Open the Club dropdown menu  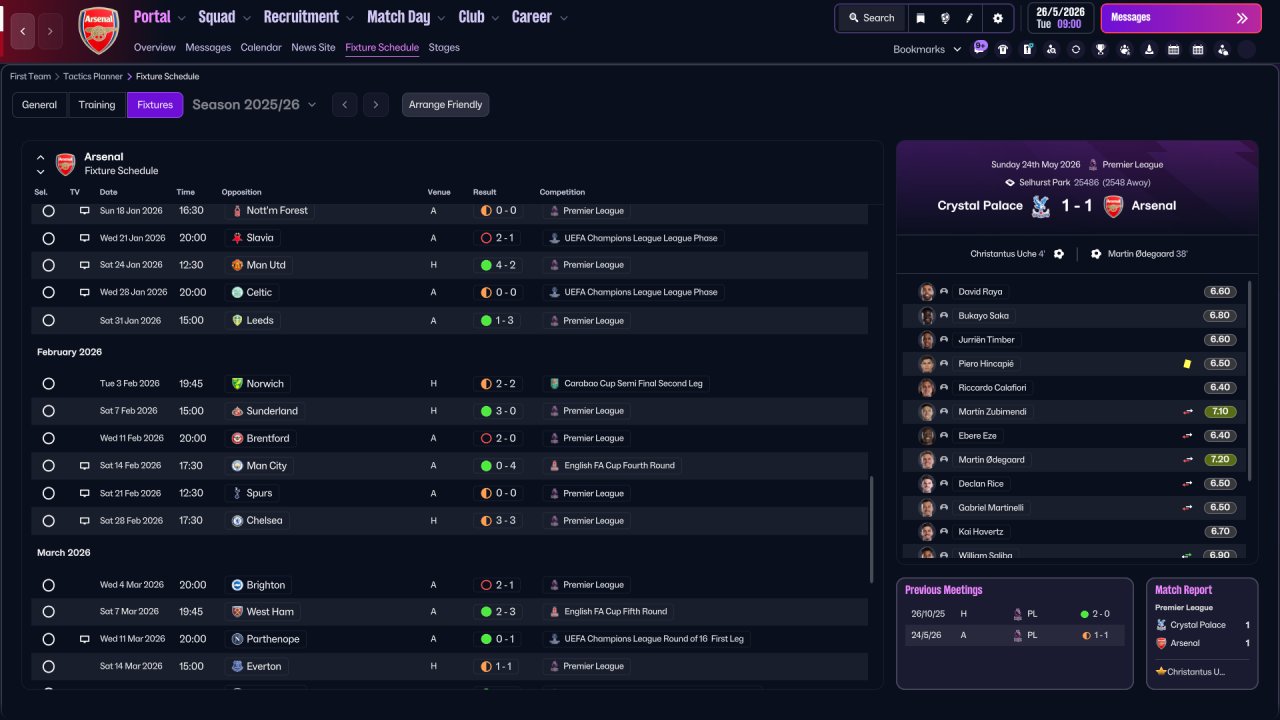478,17
